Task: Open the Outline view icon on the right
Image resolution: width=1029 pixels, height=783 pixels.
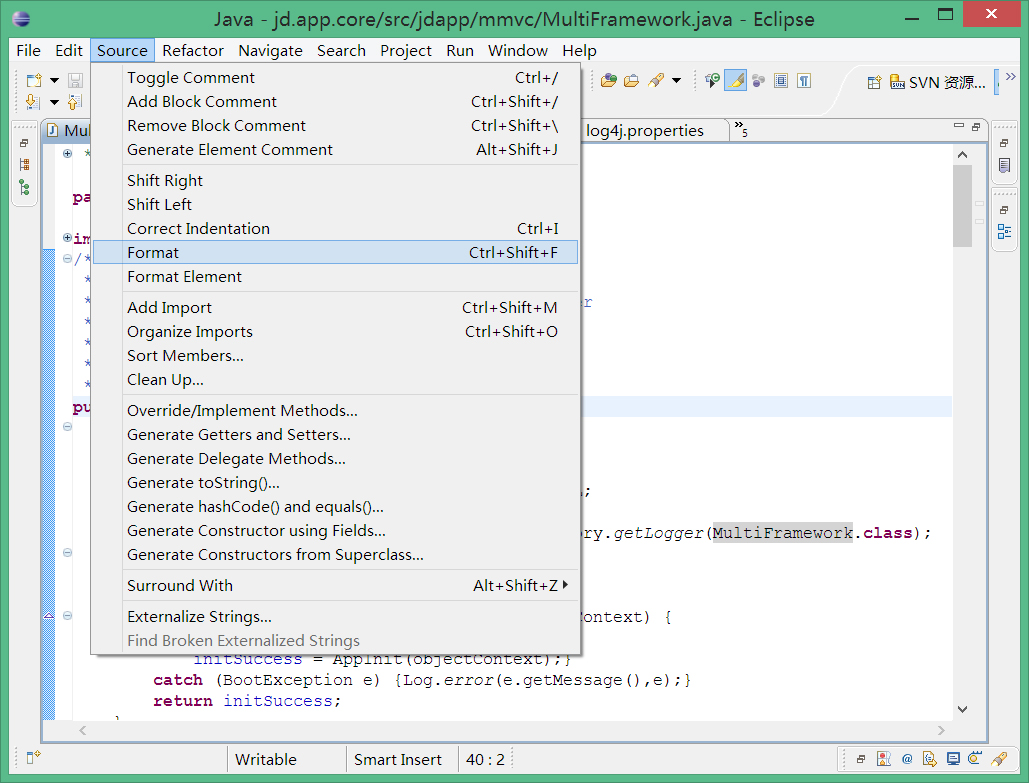Action: click(x=1004, y=232)
